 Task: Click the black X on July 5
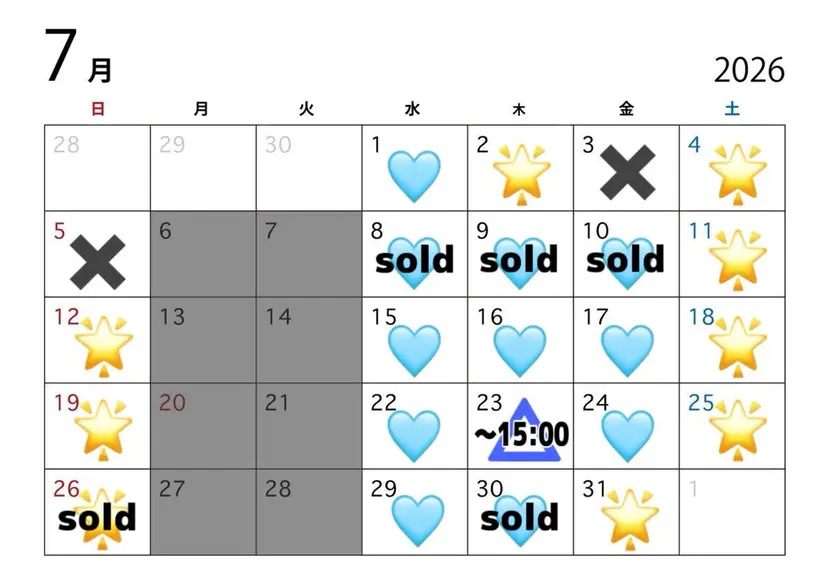pos(98,262)
